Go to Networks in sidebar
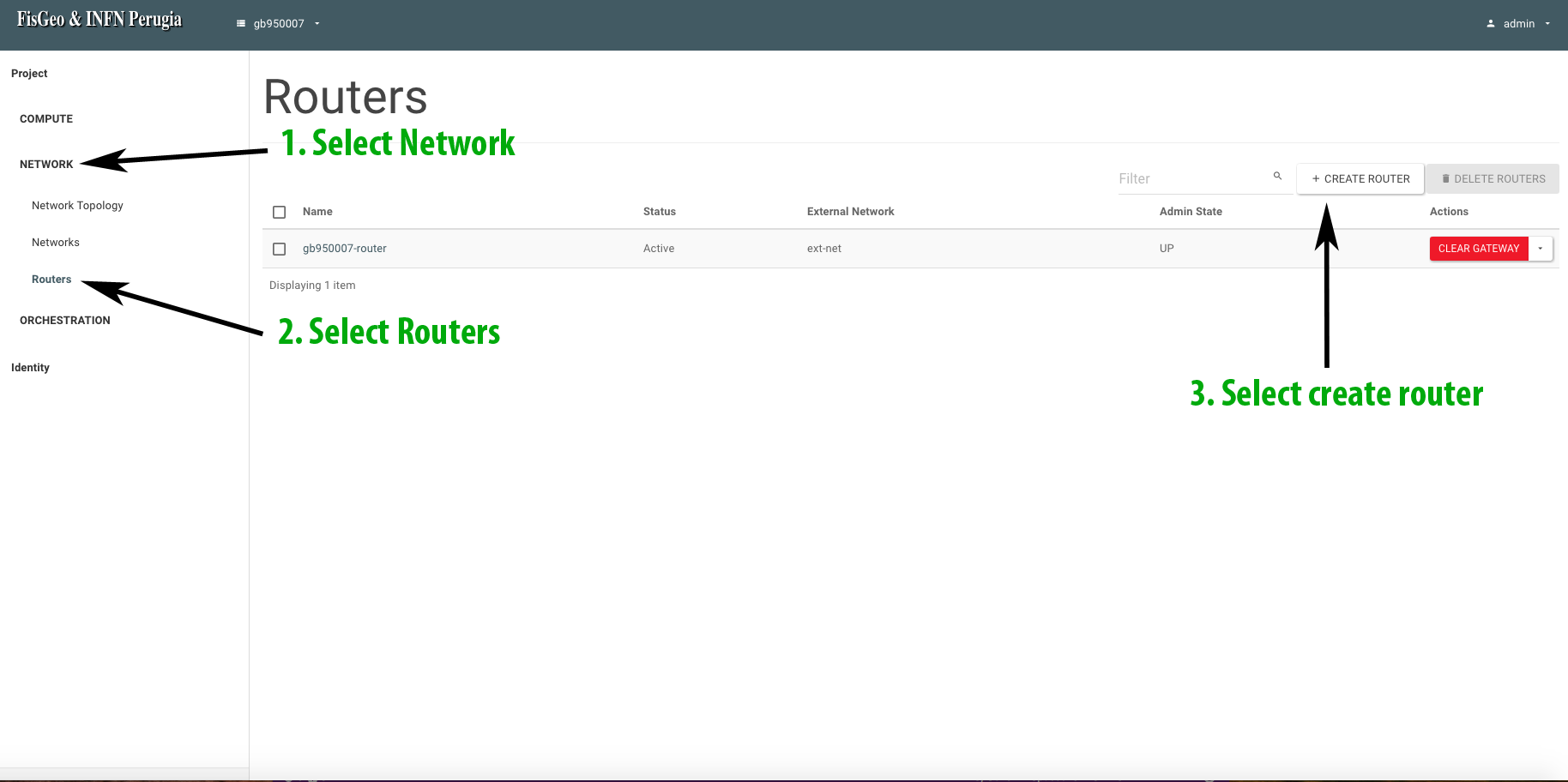Screen dimensions: 1568x782 point(56,243)
